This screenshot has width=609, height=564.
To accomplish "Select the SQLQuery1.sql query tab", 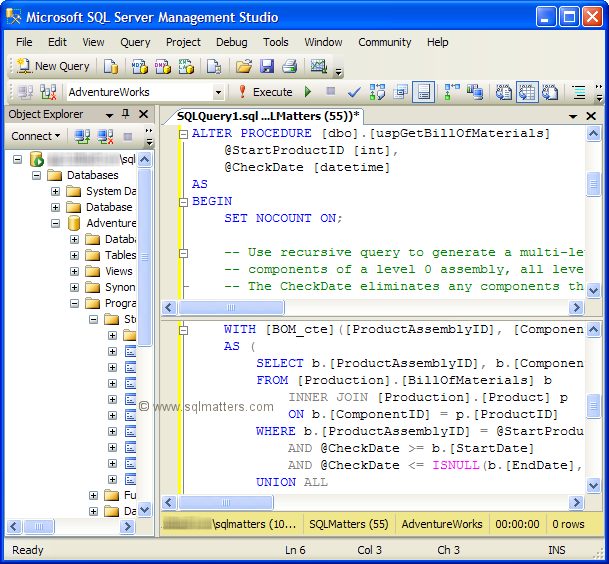I will click(268, 116).
